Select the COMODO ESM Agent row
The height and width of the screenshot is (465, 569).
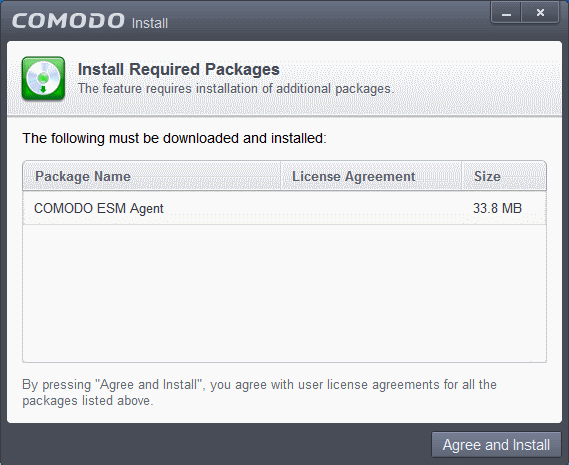point(284,208)
